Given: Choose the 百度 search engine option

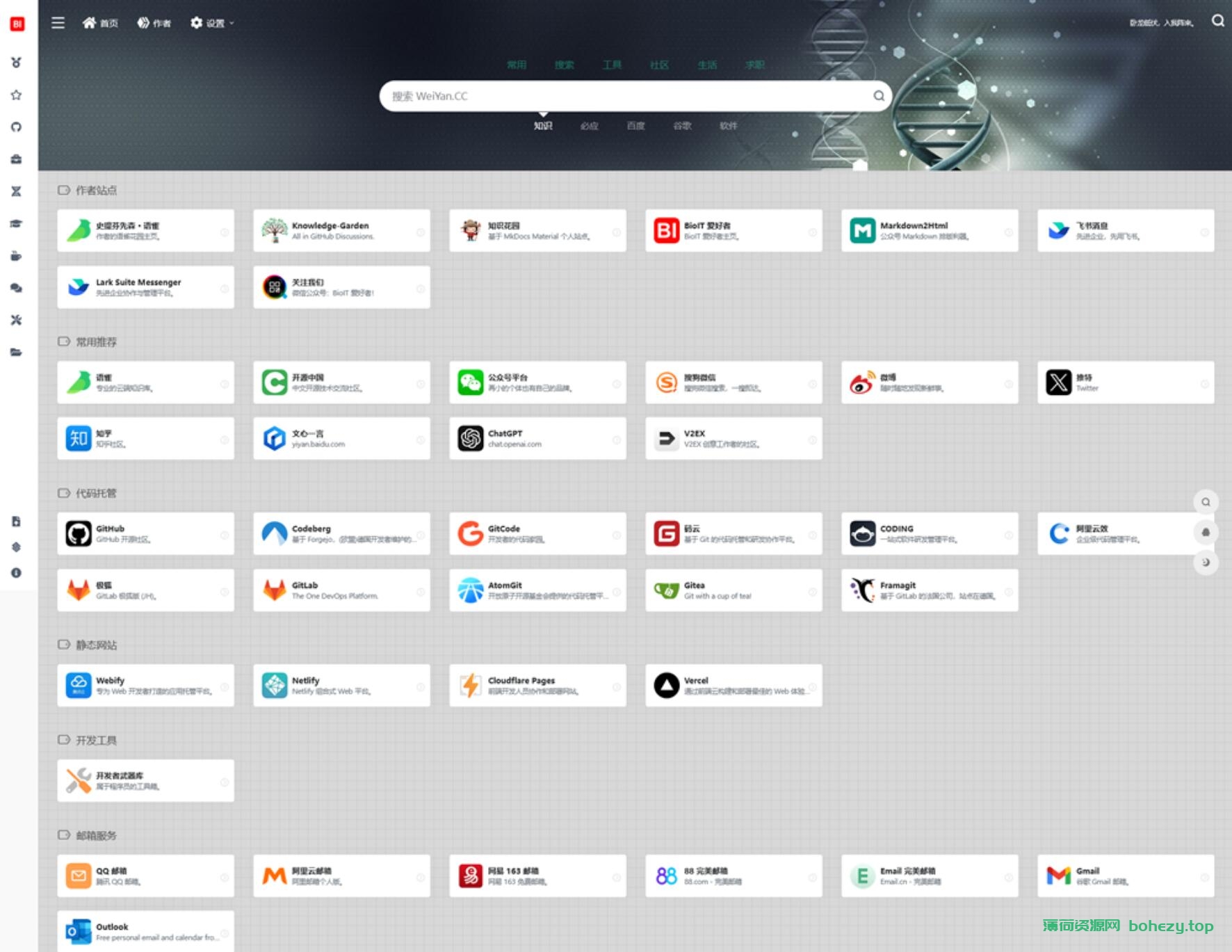Looking at the screenshot, I should point(636,126).
